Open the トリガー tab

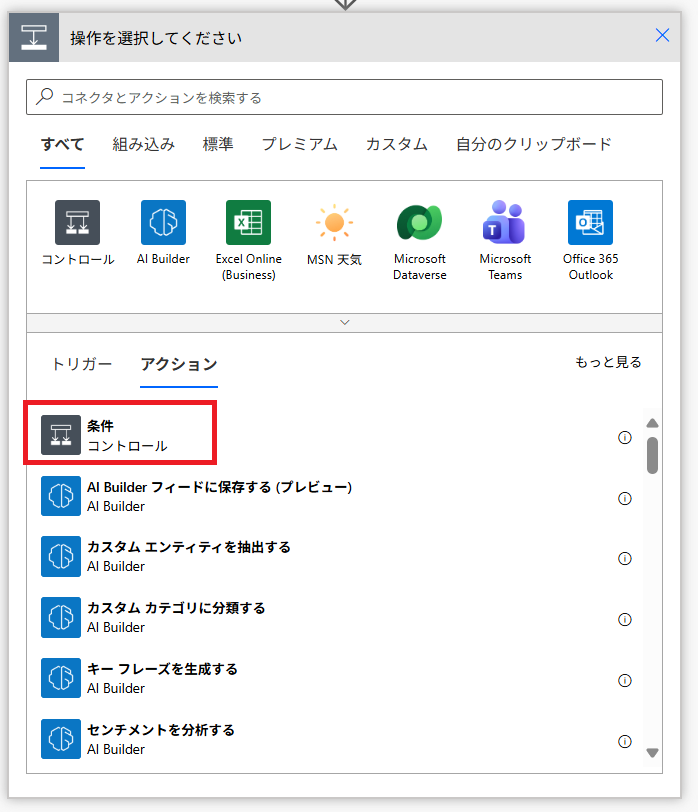tap(82, 364)
